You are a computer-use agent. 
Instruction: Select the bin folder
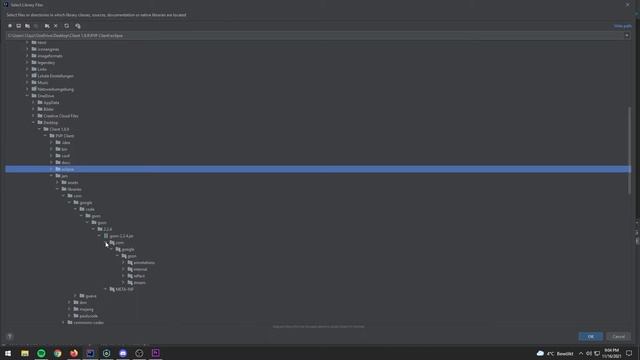(x=64, y=149)
